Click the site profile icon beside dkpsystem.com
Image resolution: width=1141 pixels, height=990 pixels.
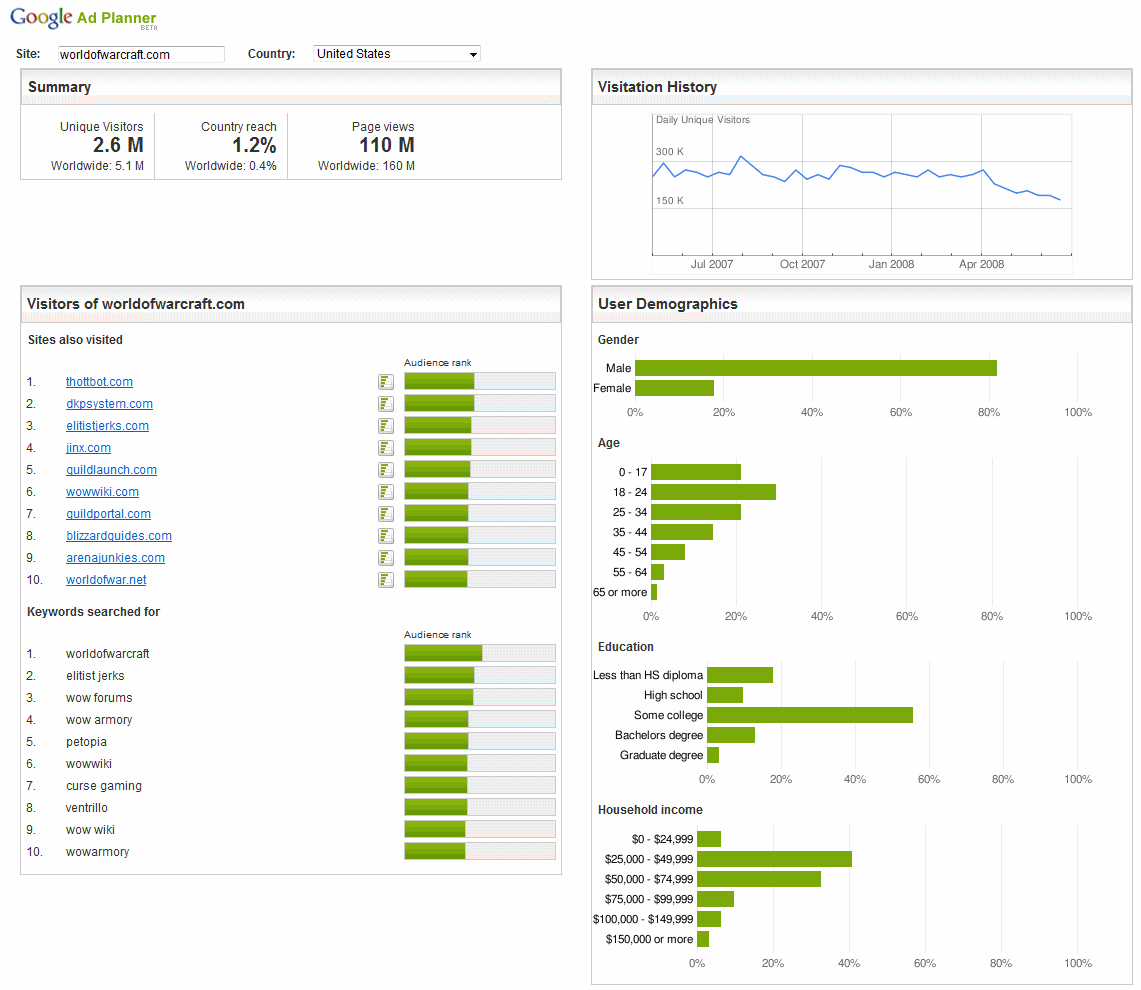click(x=386, y=404)
